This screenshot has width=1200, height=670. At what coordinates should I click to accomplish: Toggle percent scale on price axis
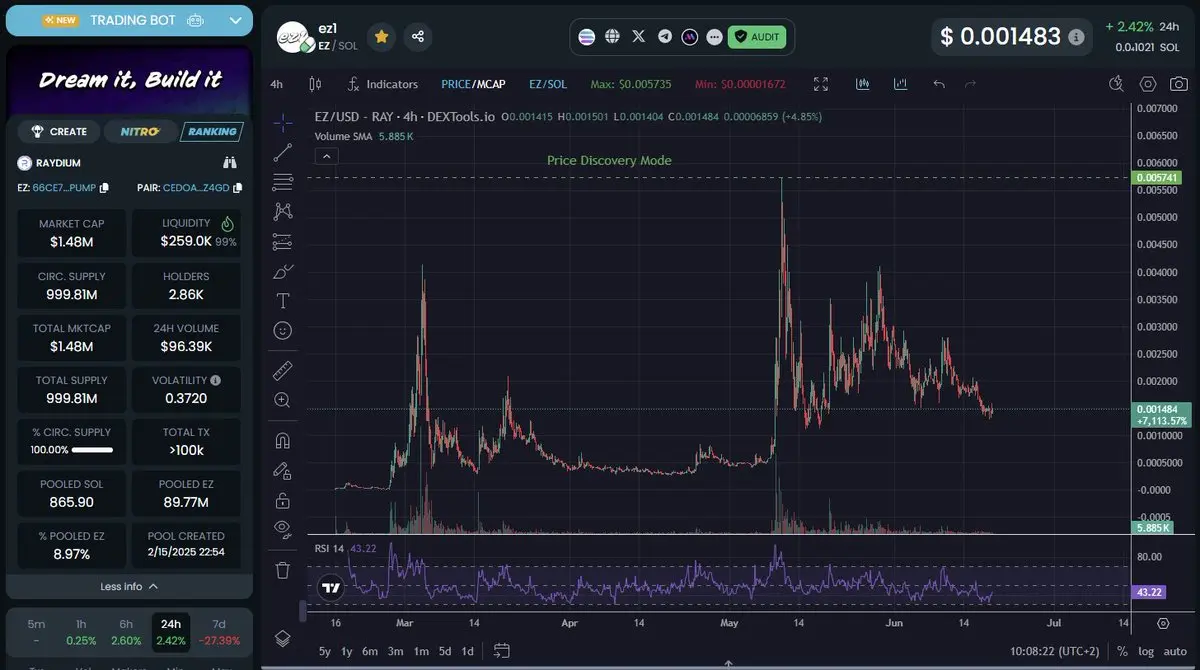click(1123, 652)
